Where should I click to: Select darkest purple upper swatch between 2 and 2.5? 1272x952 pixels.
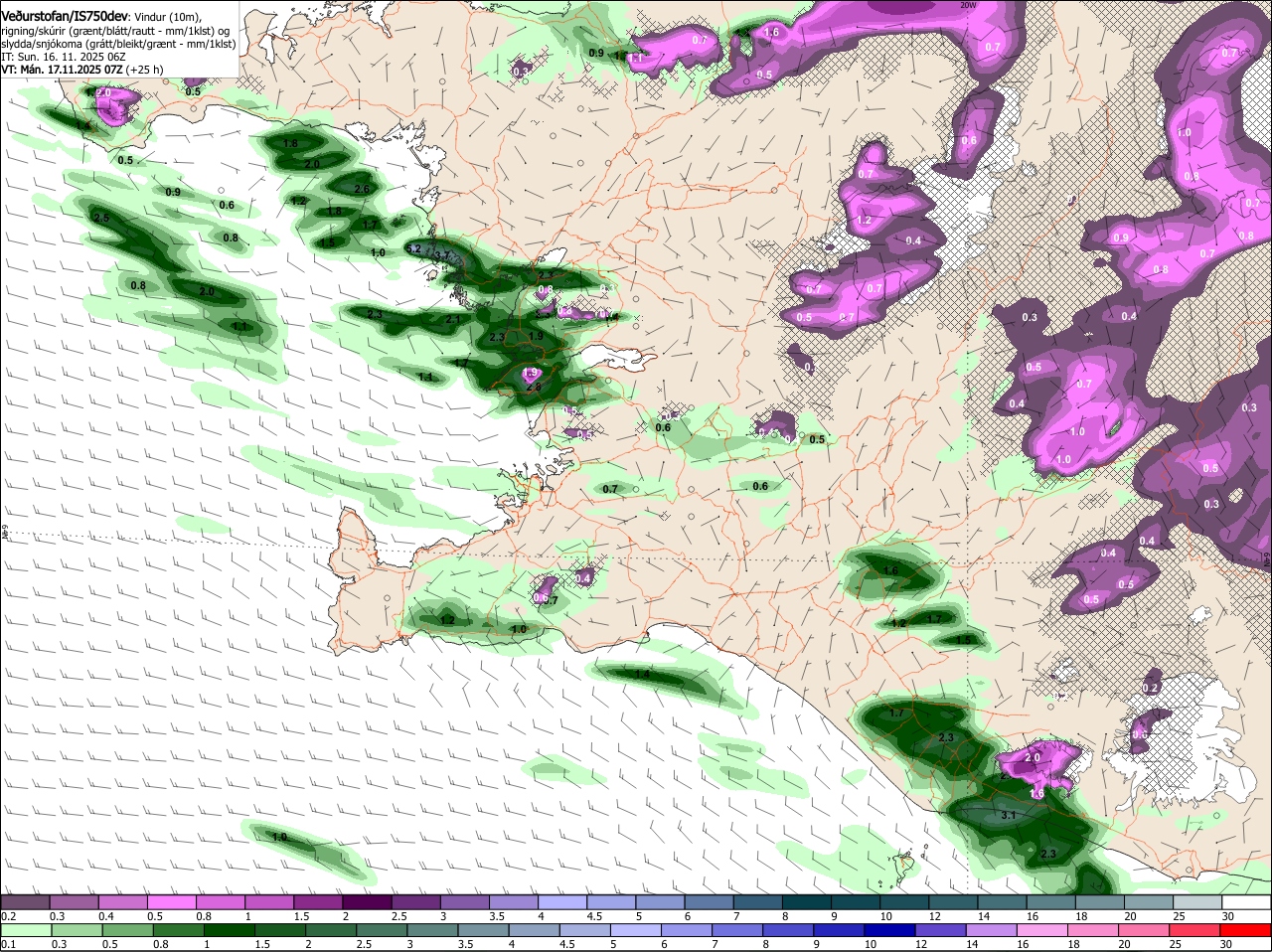(x=367, y=901)
